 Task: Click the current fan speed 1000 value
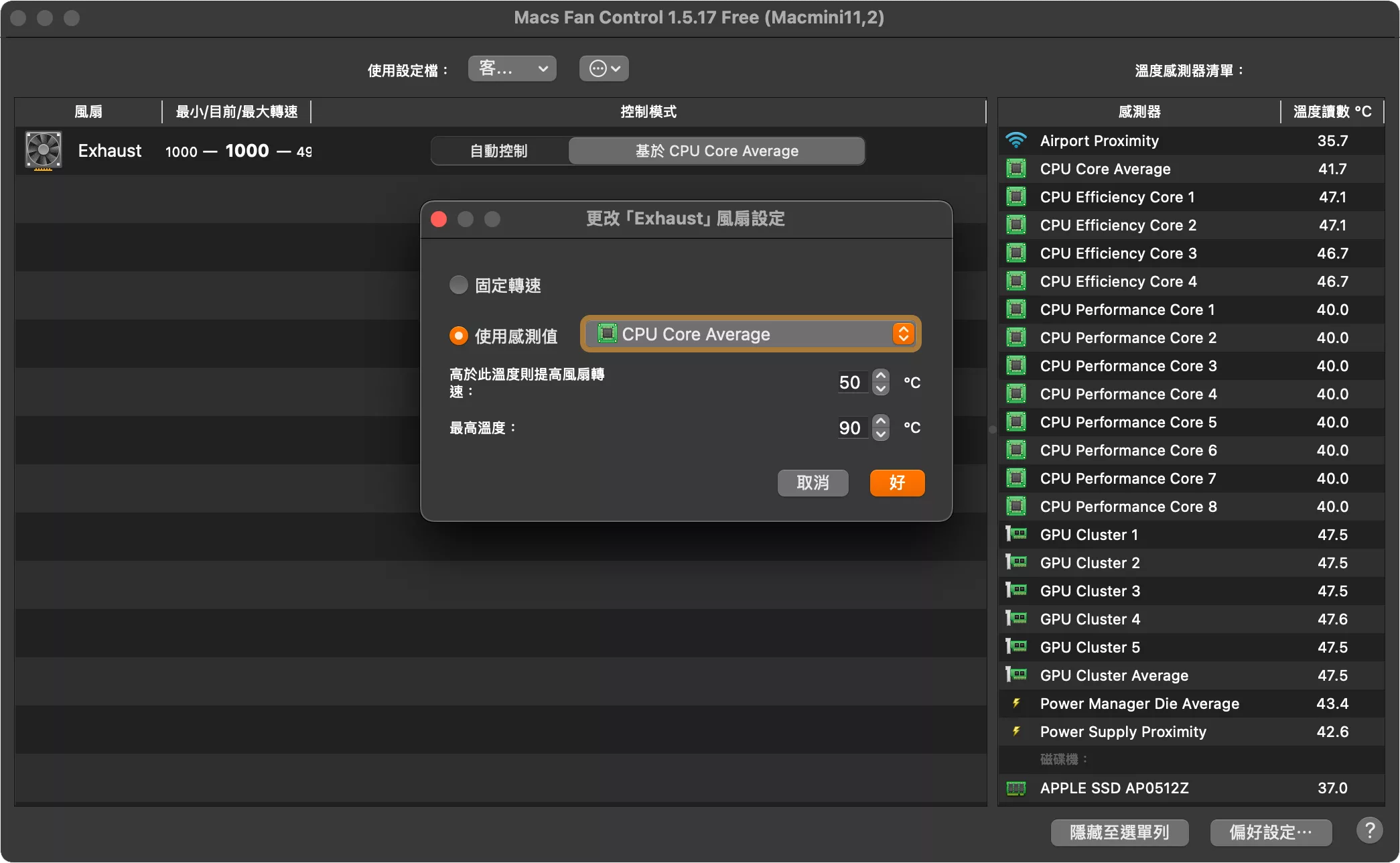click(x=247, y=151)
